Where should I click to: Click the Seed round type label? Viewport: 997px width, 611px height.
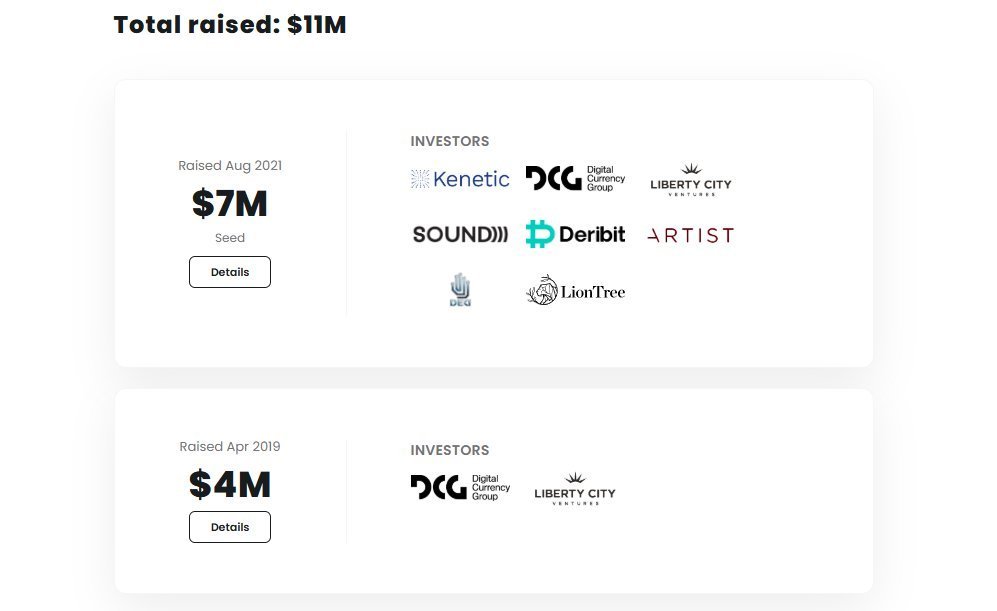(230, 238)
